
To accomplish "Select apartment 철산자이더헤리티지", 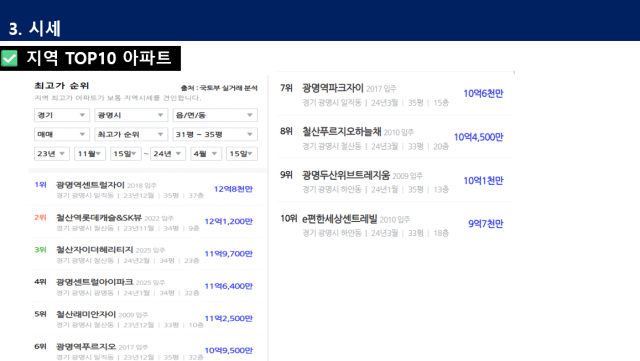I will pyautogui.click(x=95, y=250).
